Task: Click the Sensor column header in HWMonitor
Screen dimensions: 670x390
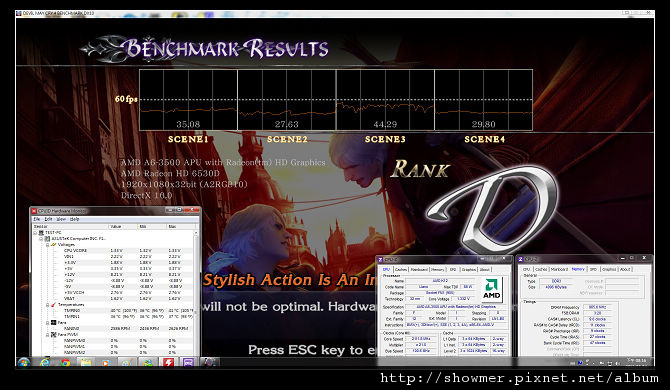Action: tap(71, 226)
